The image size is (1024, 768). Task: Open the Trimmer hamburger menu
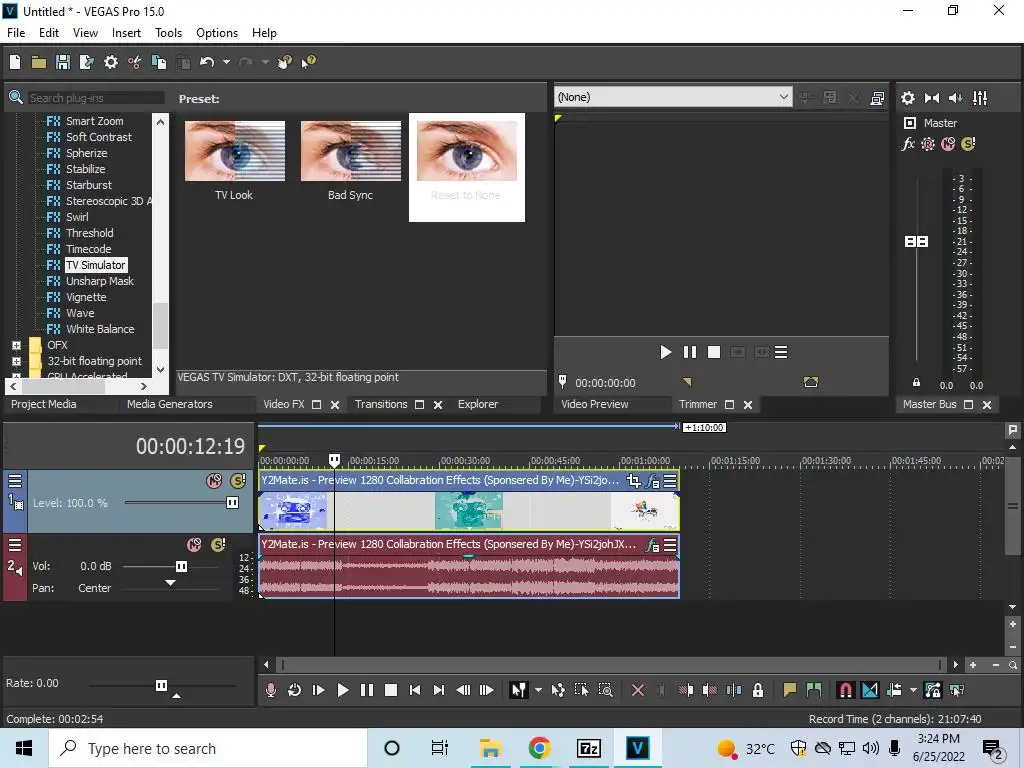click(781, 353)
